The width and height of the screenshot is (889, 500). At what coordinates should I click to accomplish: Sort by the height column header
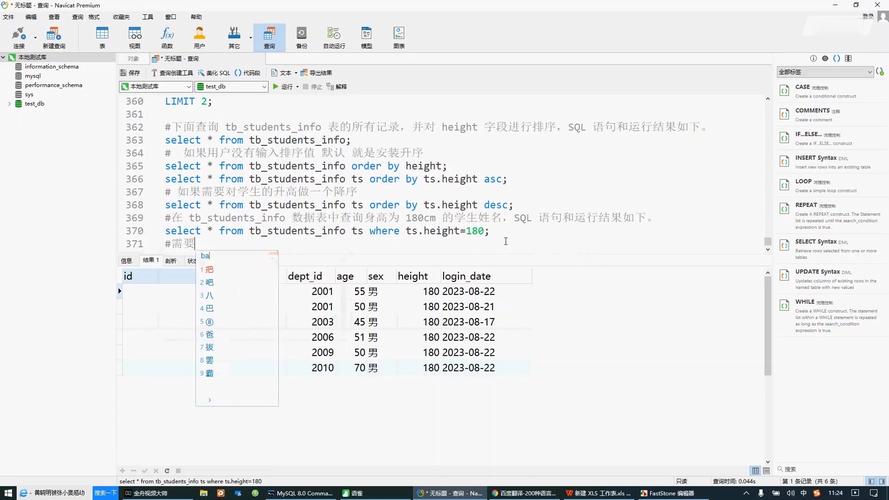412,276
